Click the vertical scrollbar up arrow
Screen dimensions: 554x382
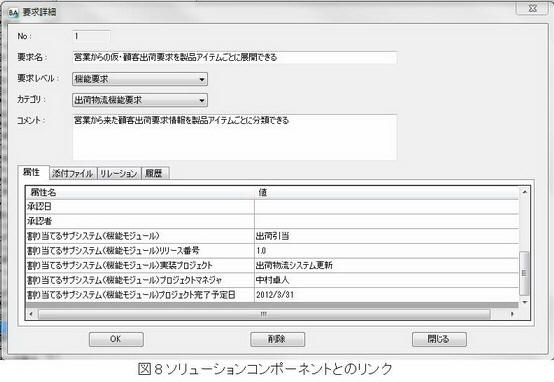pyautogui.click(x=524, y=192)
